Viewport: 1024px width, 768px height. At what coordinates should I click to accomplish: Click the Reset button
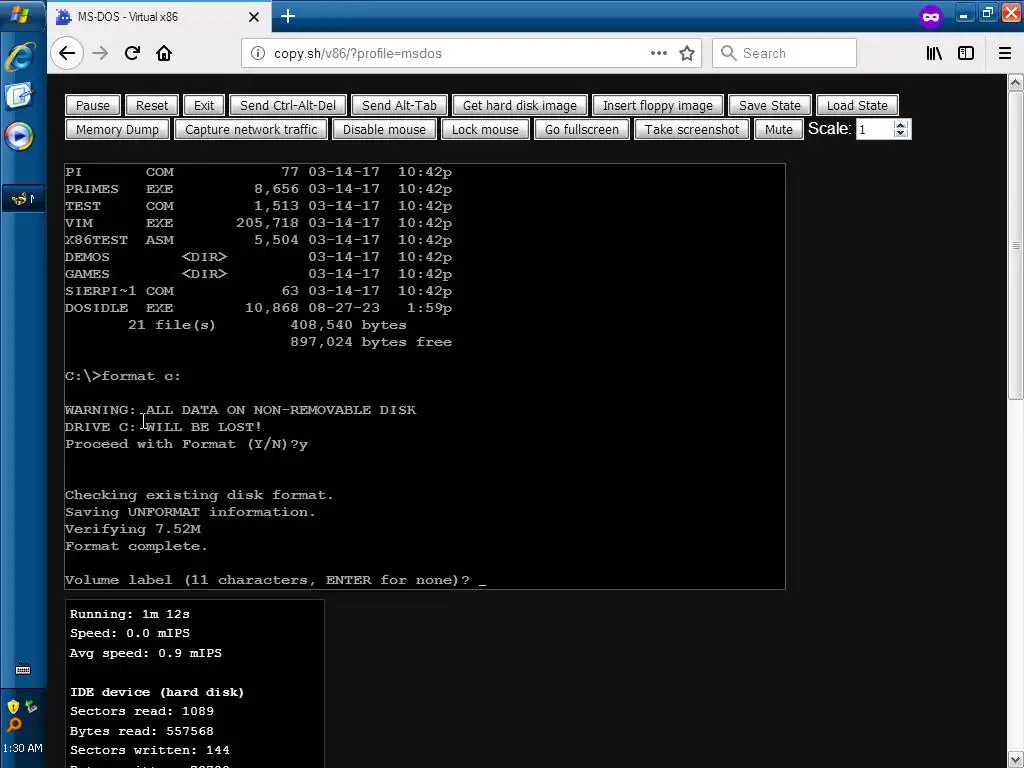coord(152,105)
